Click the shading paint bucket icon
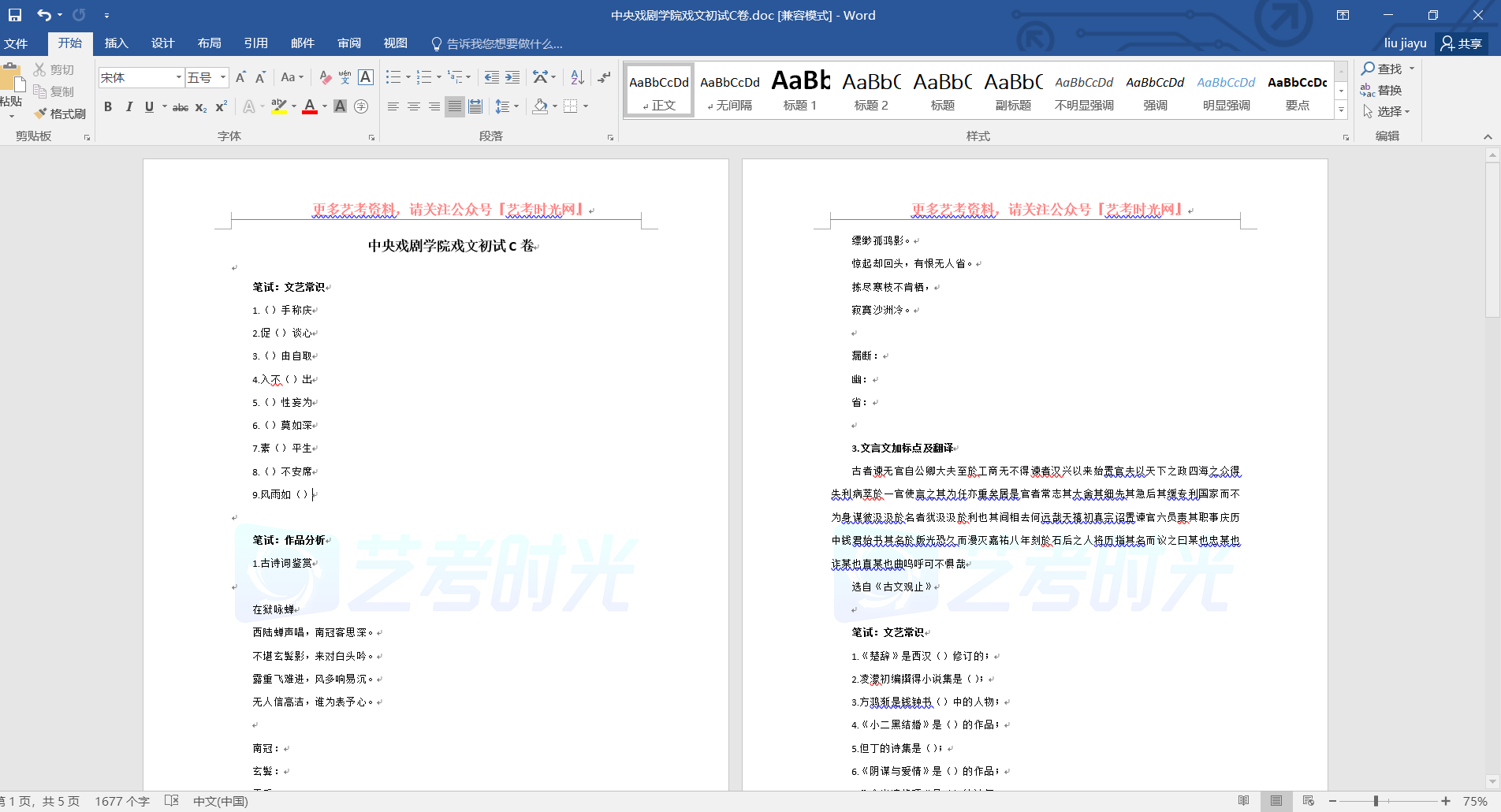The width and height of the screenshot is (1501, 812). coord(540,106)
